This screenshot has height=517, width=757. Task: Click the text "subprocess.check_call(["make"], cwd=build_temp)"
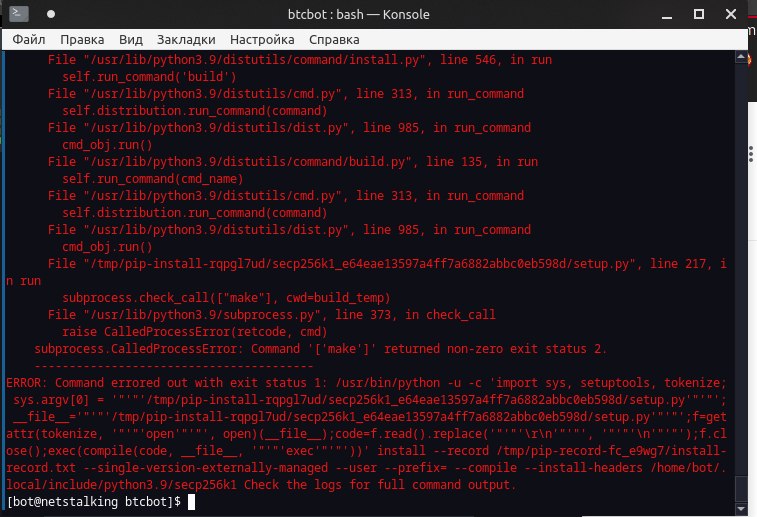pyautogui.click(x=226, y=297)
